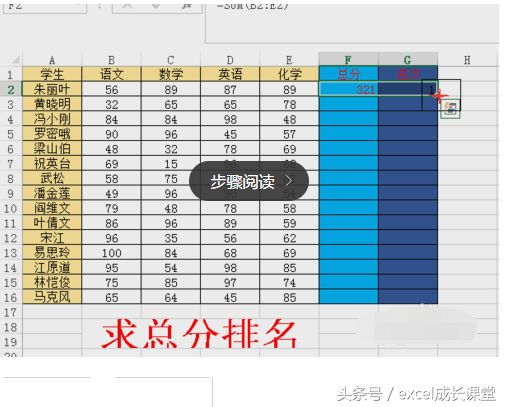Click 祝英台's 数学 score of 15

point(171,164)
